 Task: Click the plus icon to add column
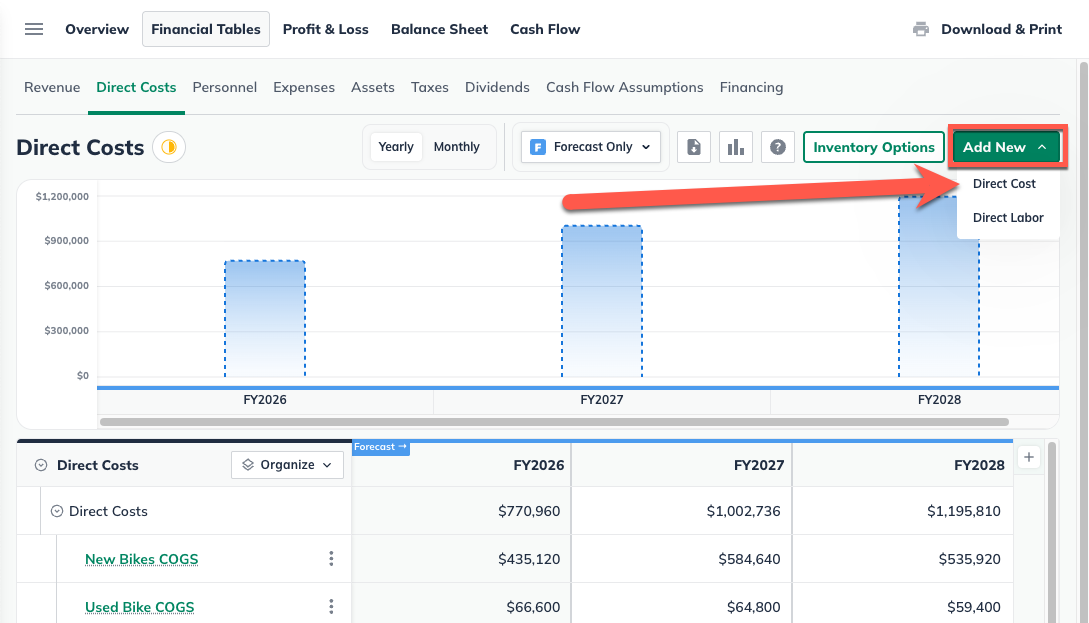pyautogui.click(x=1030, y=457)
